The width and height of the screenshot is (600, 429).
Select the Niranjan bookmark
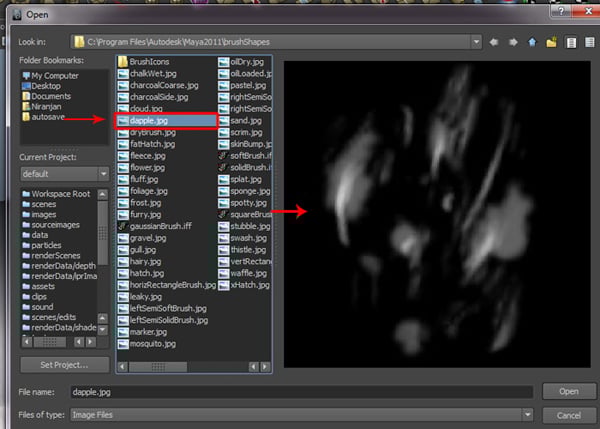click(x=41, y=106)
